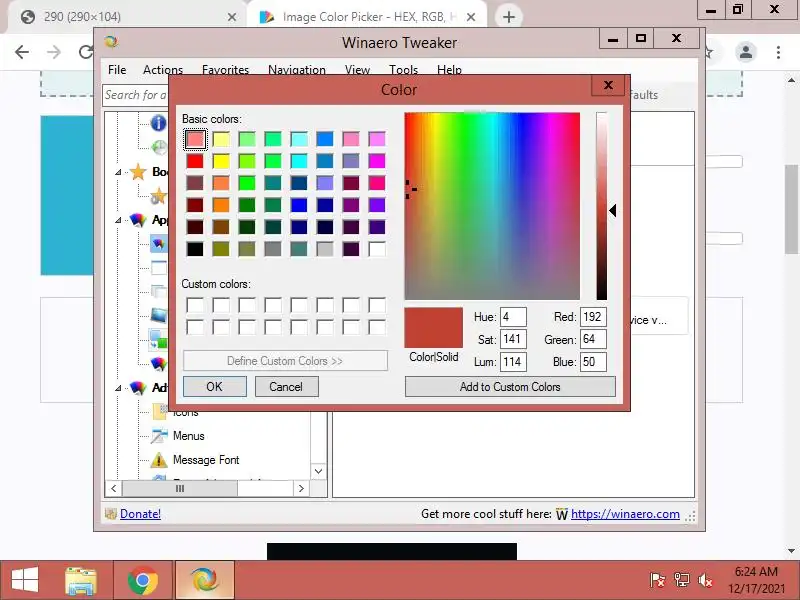
Task: Click the Menus tree icon
Action: (x=159, y=436)
